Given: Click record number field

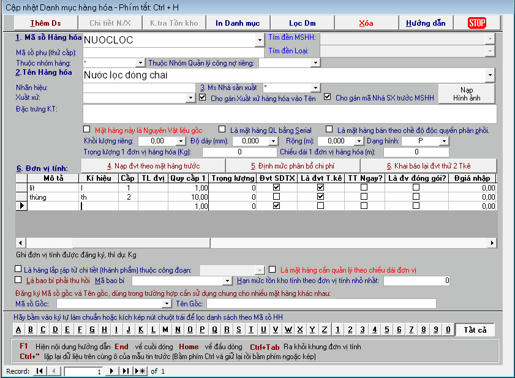Looking at the screenshot, I should tap(83, 371).
